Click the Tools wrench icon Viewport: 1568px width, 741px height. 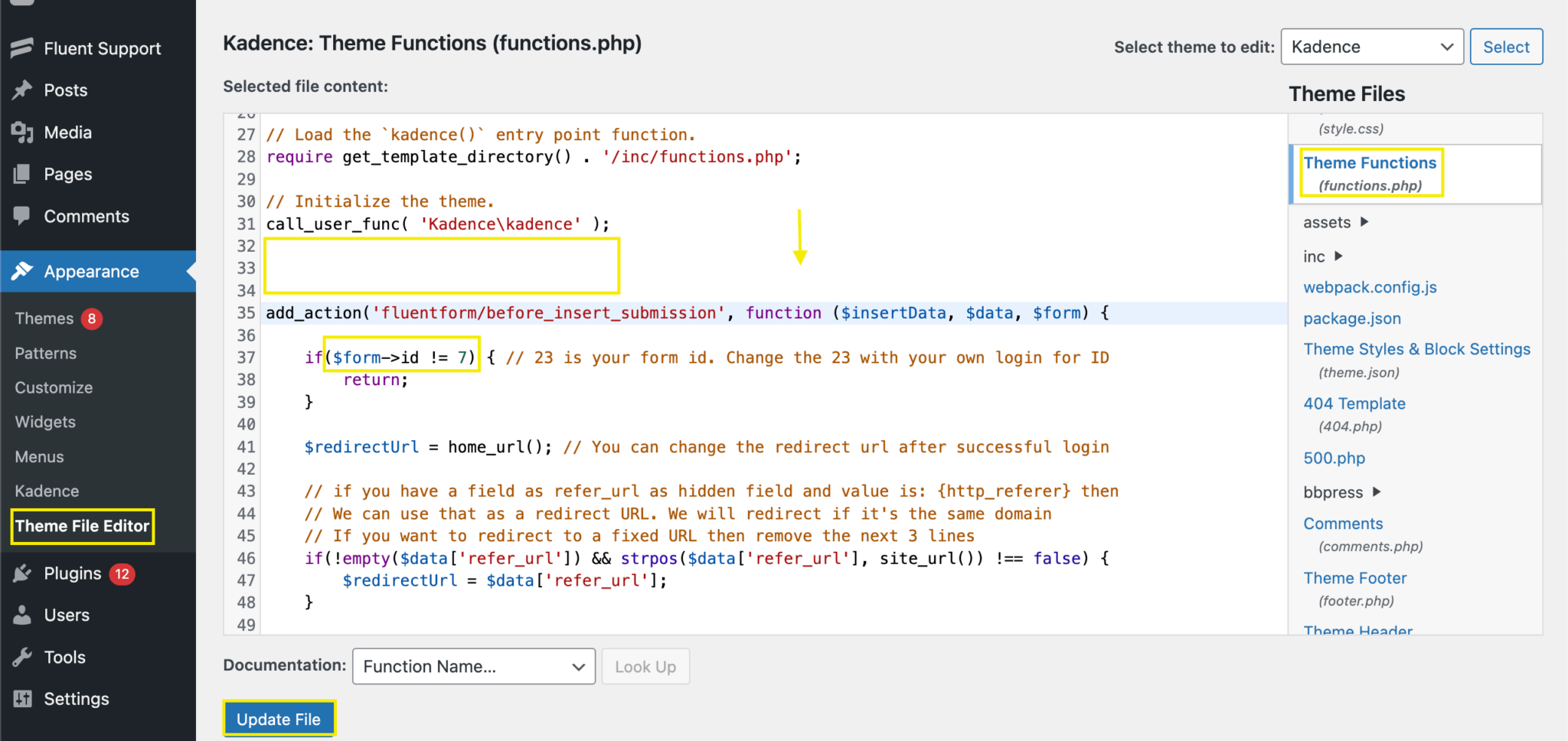(x=22, y=657)
